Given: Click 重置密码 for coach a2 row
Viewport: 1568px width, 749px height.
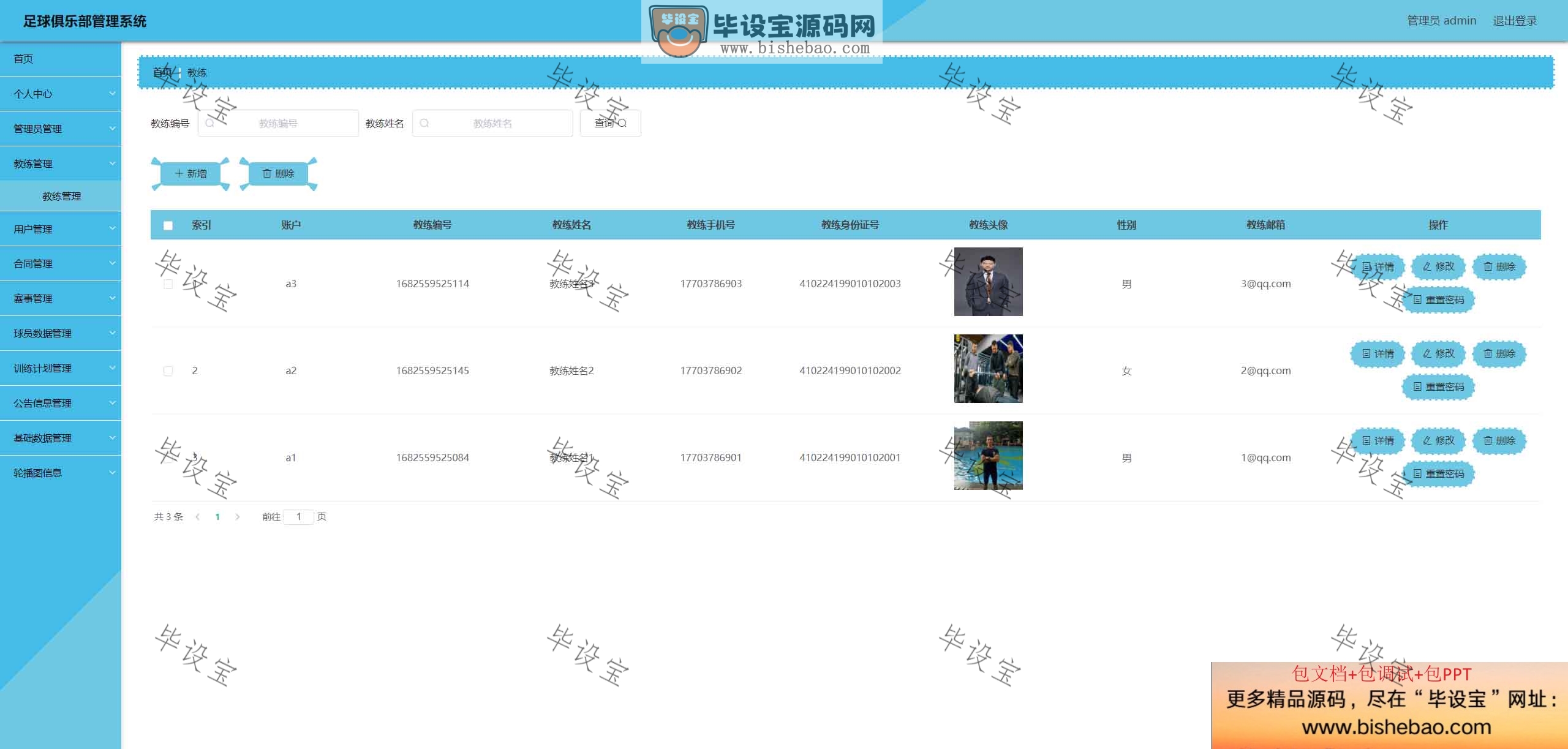Looking at the screenshot, I should (x=1438, y=386).
